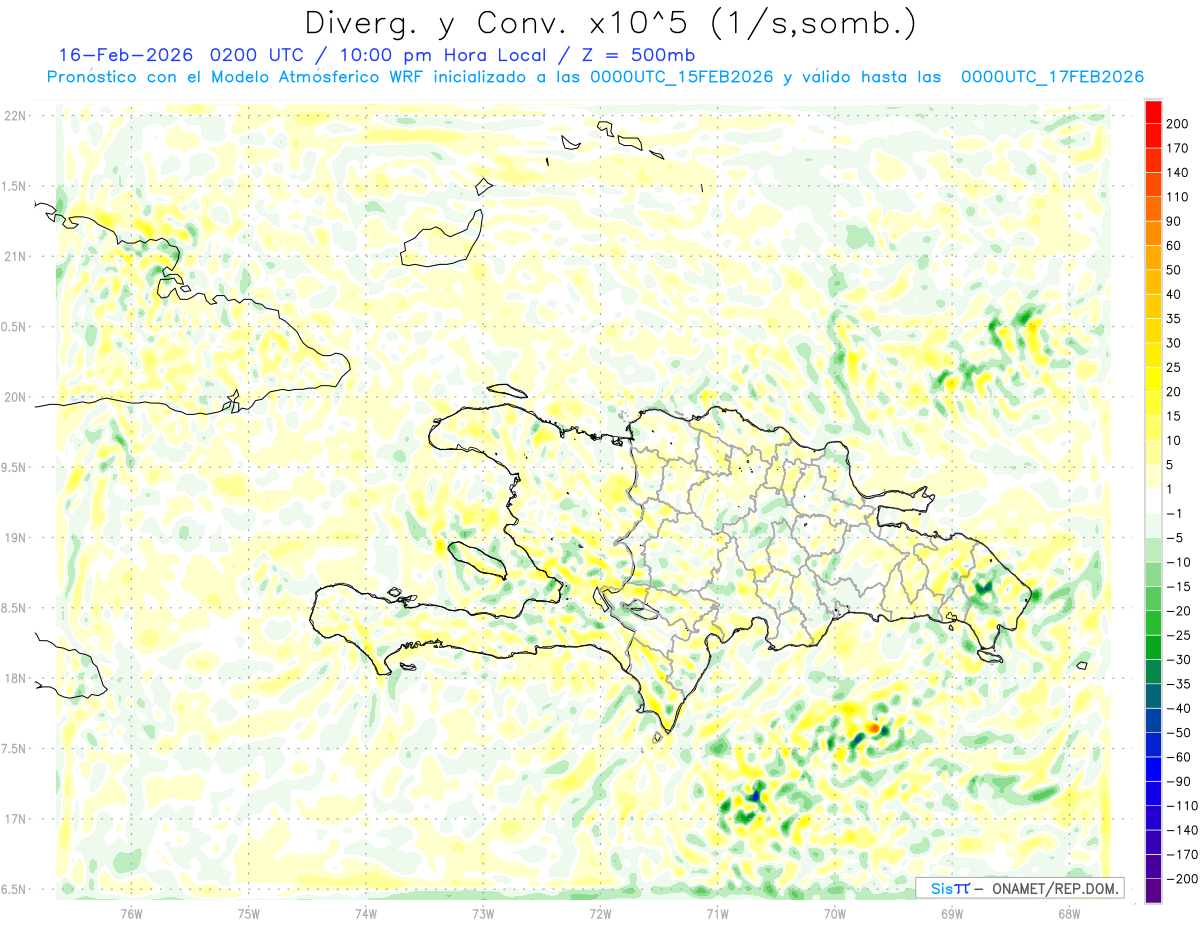
Task: Click the 69W longitude label
Action: 951,912
